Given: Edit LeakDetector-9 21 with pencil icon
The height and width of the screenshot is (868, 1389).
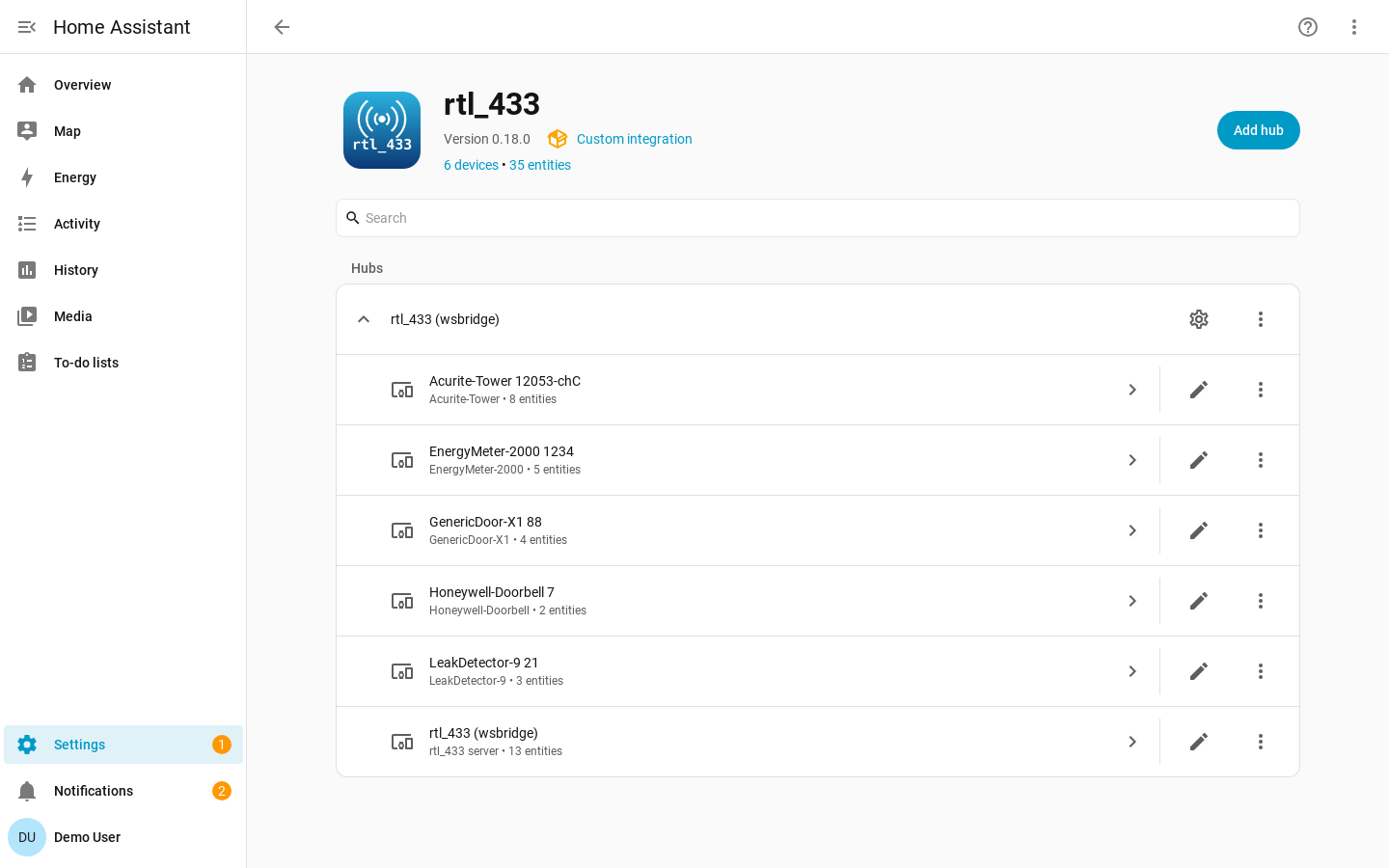Looking at the screenshot, I should pos(1199,671).
